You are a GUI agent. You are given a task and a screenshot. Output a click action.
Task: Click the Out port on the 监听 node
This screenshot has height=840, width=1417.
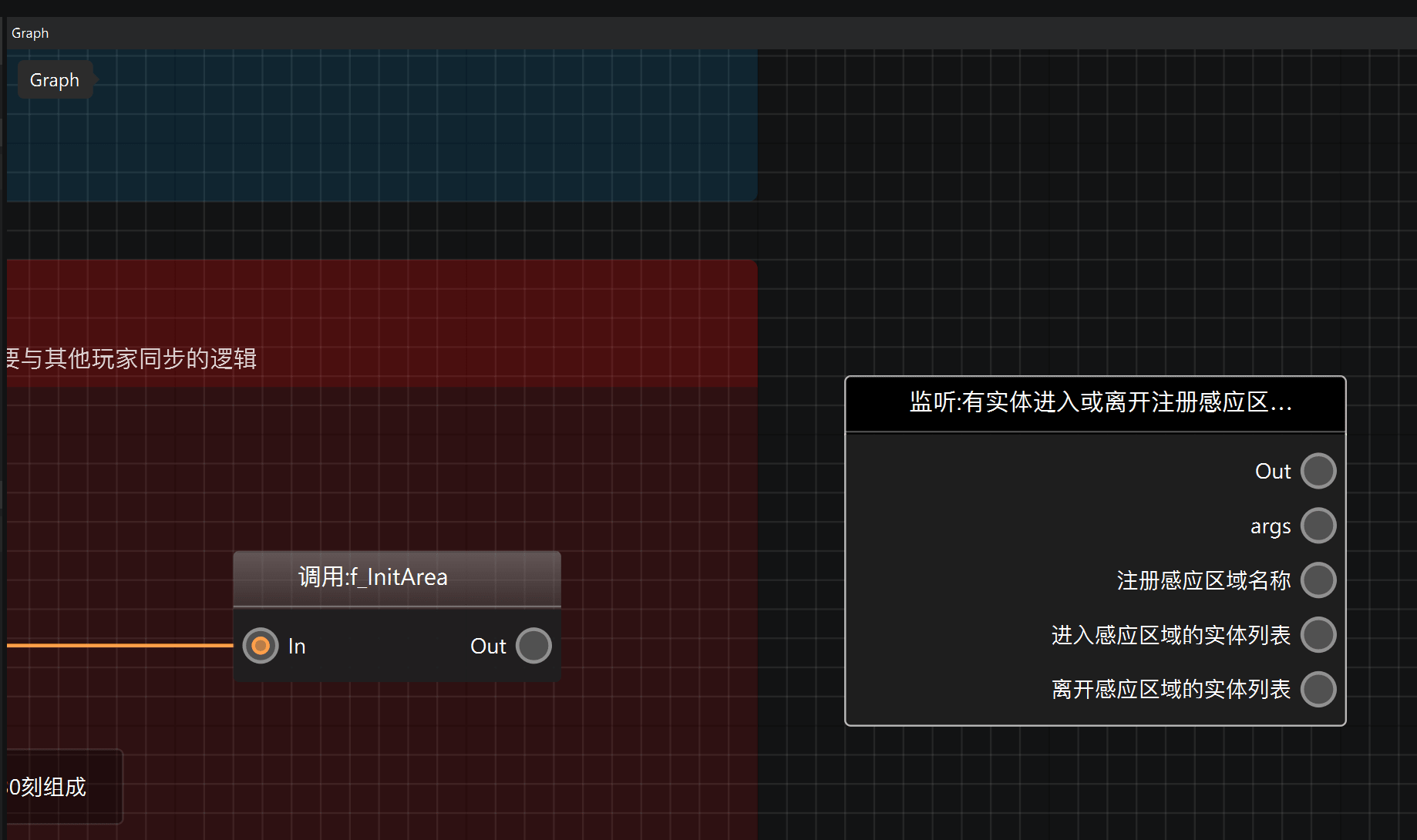tap(1318, 471)
